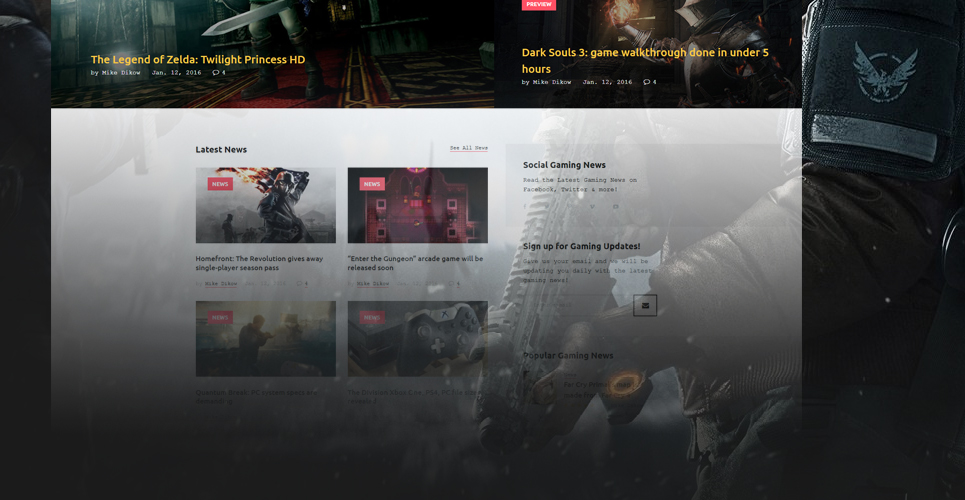Click author Mike Dikow under Gungeon article
965x500 pixels.
click(x=373, y=284)
